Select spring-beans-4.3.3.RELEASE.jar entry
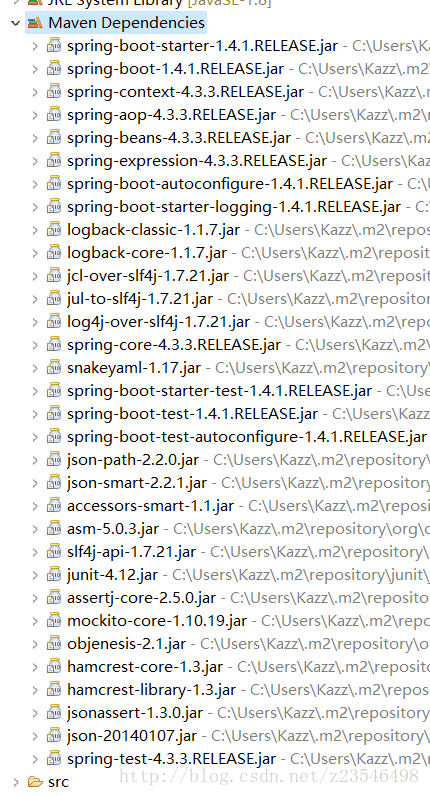The height and width of the screenshot is (796, 430). point(179,138)
